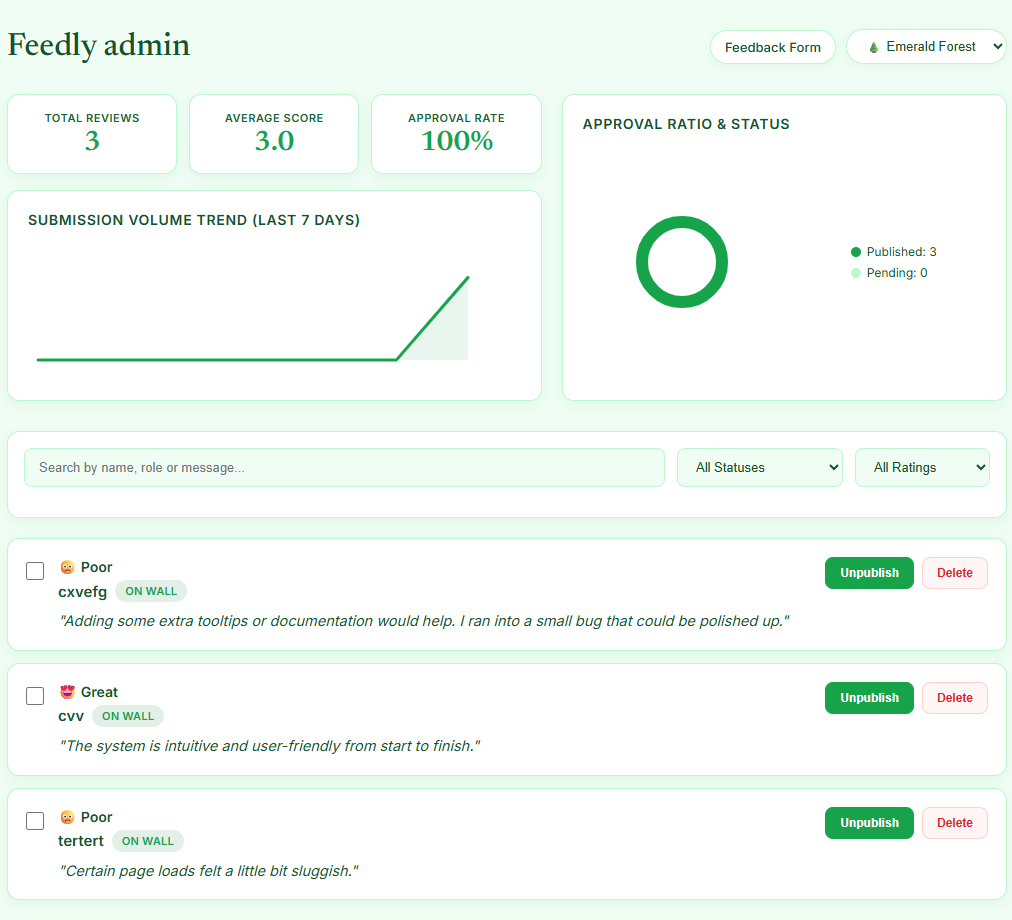Image resolution: width=1012 pixels, height=920 pixels.
Task: Click the ON WALL badge beside cxvefg
Action: click(151, 591)
